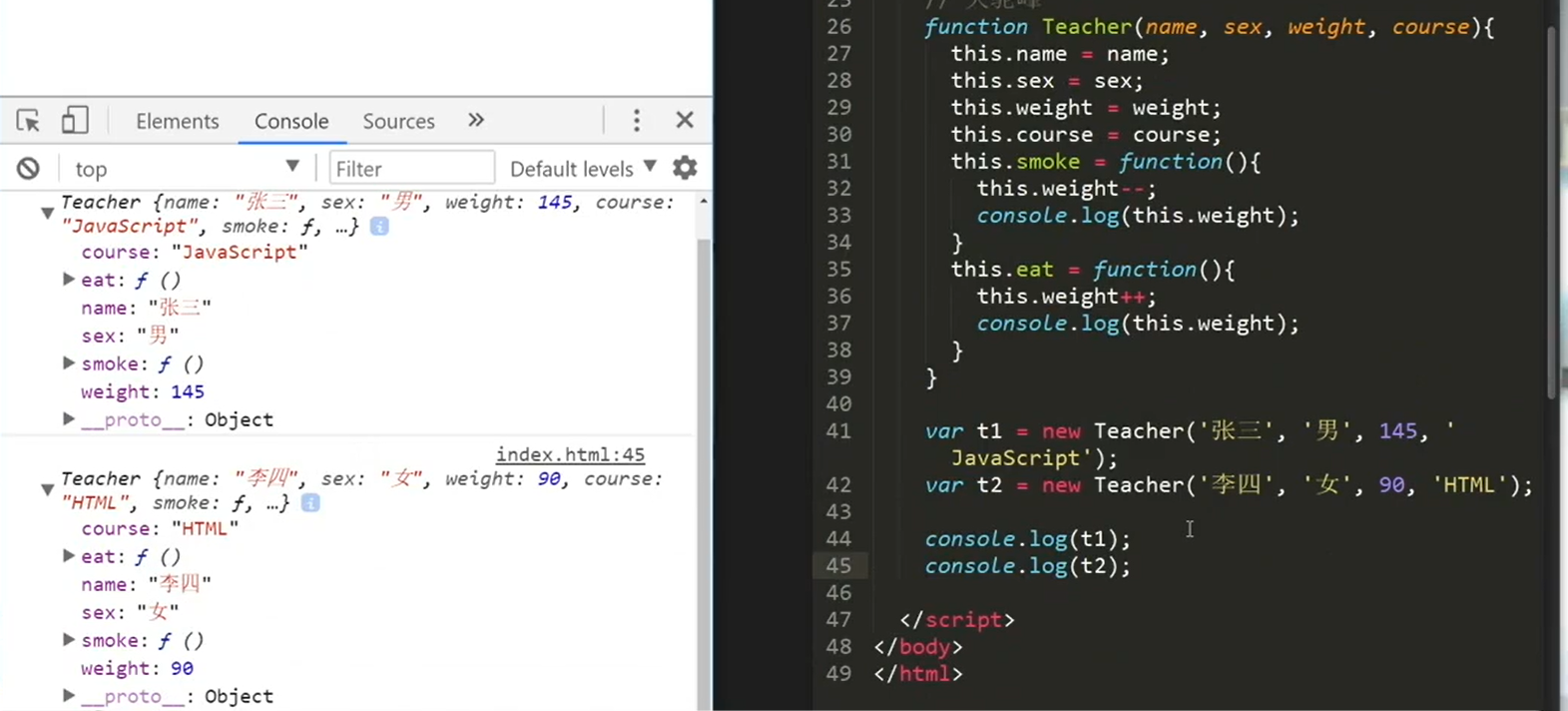Expand smoke function in 李四 object

pos(68,640)
